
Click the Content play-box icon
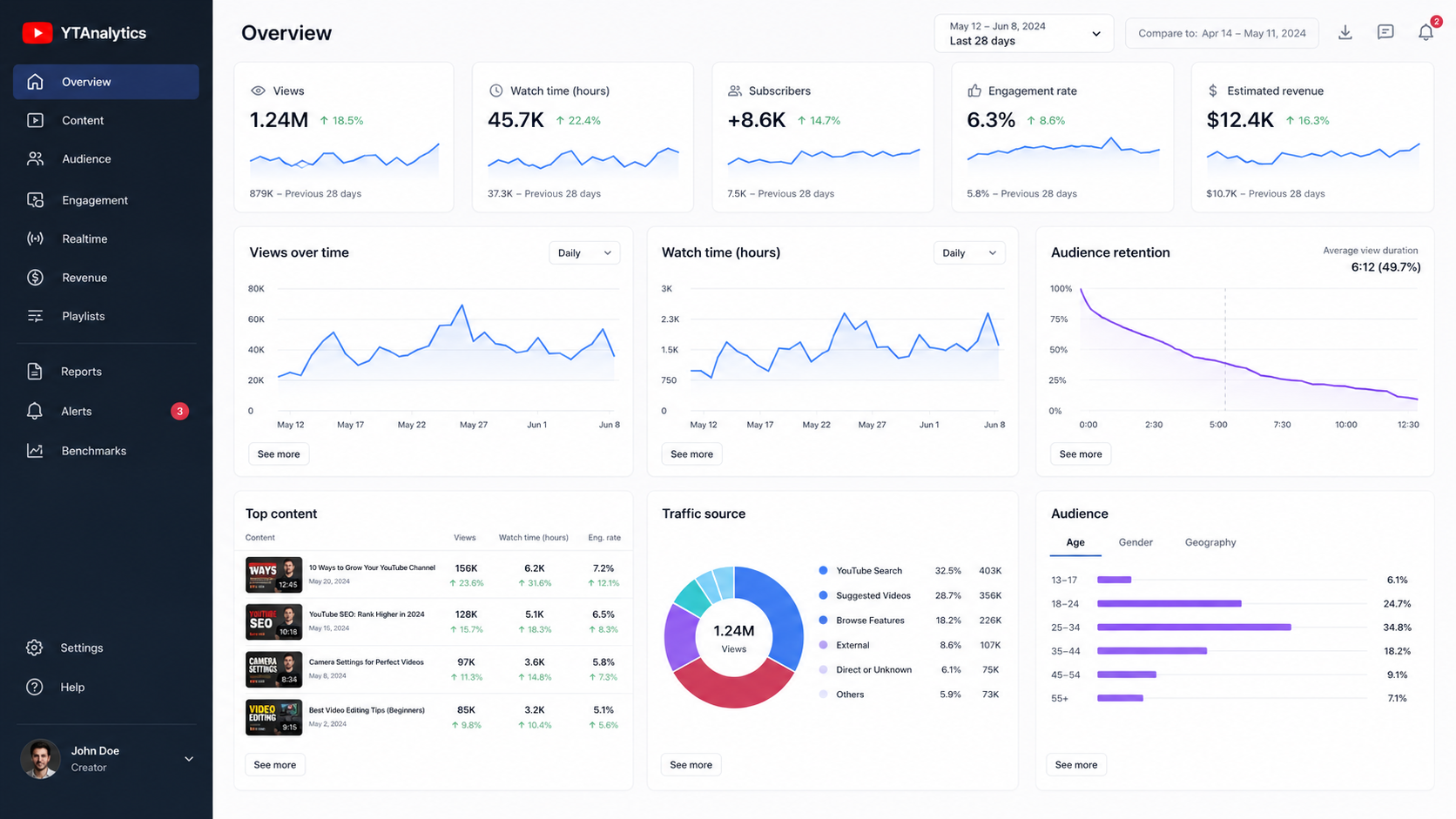pos(35,120)
